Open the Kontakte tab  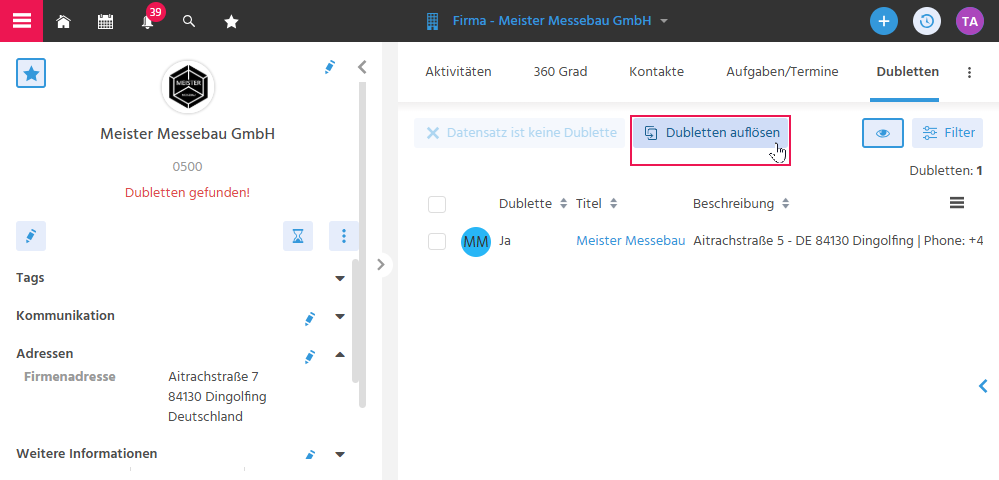coord(656,72)
